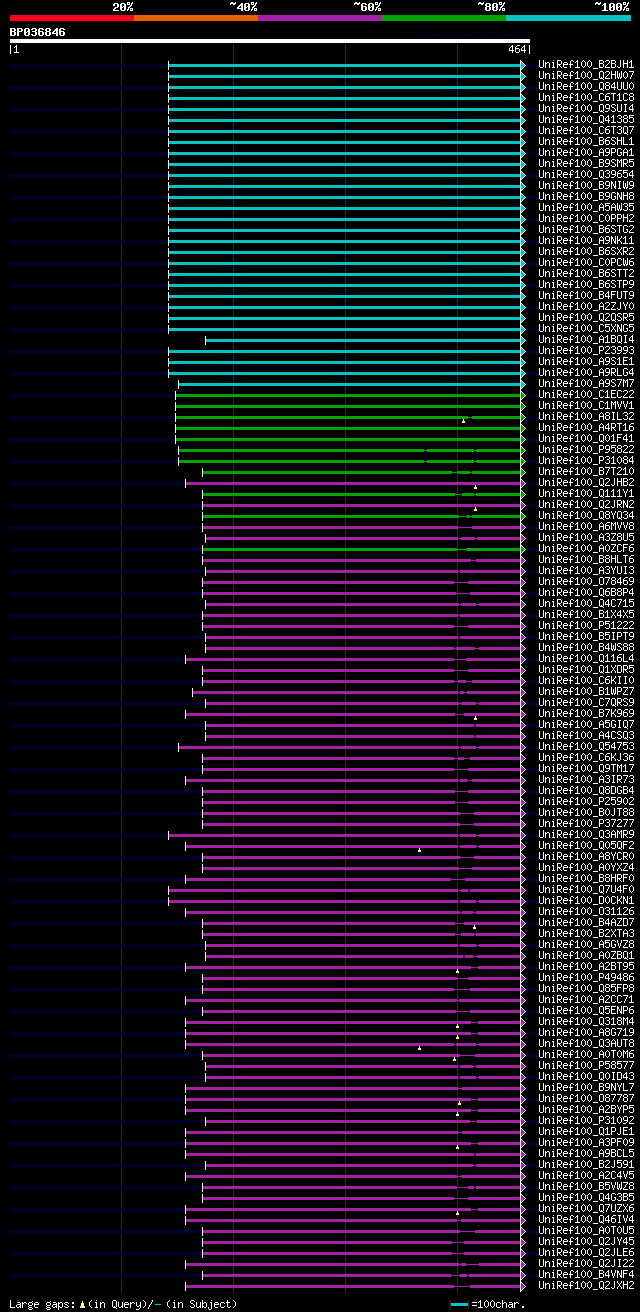
Task: Click the purple alignment bar for UniRef100_Q46IV4
Action: point(355,1219)
